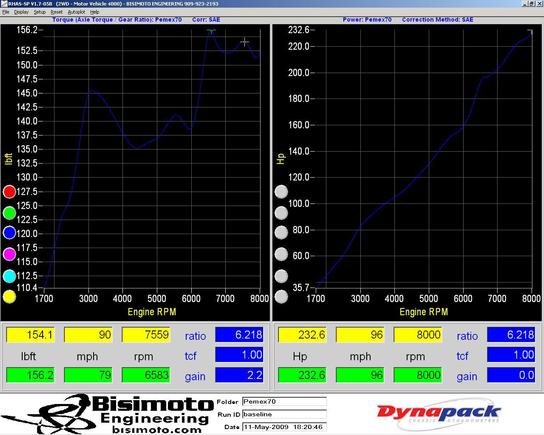Click the Engine RPM label under power chart
Viewport: 544px width, 435px height.
(424, 312)
